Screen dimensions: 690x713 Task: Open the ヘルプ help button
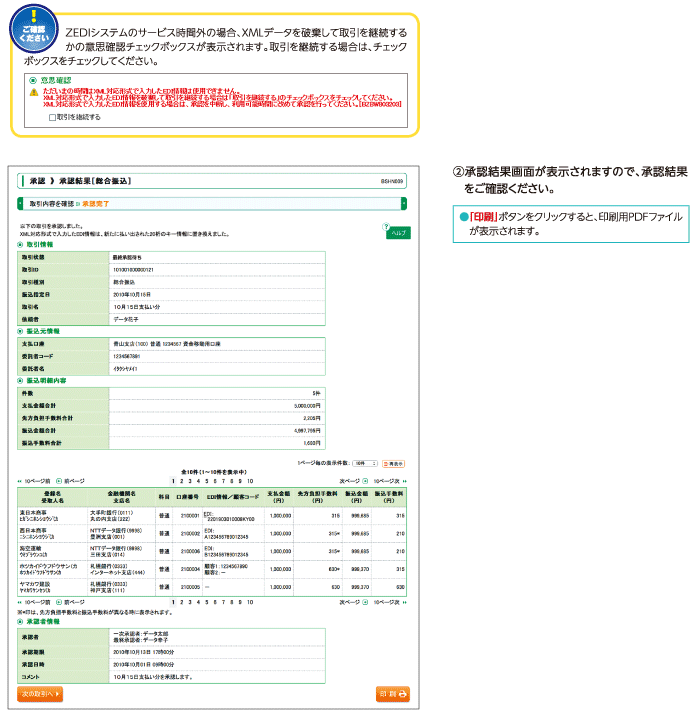click(398, 233)
